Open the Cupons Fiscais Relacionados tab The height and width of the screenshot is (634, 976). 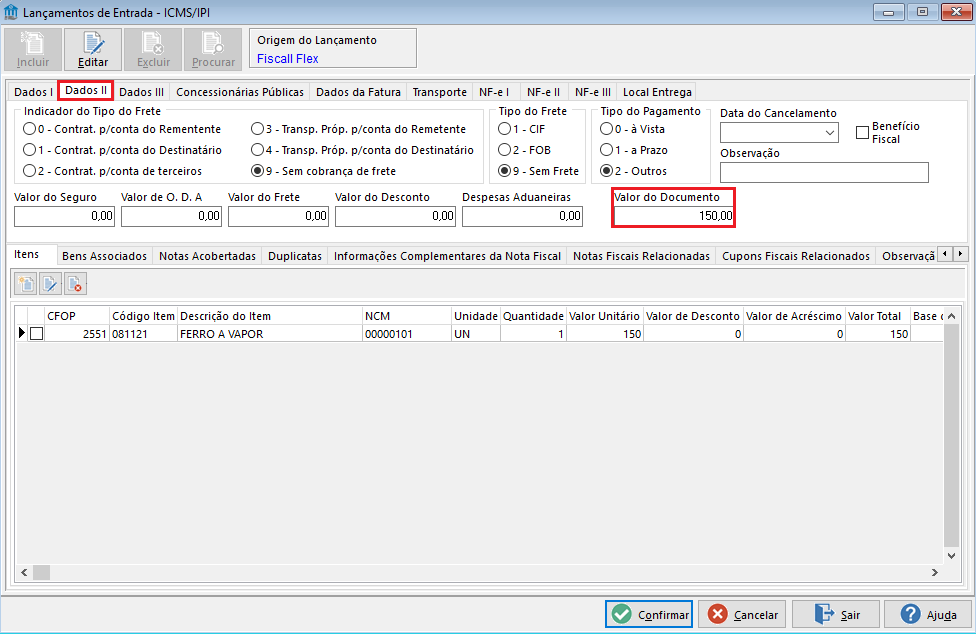click(795, 256)
